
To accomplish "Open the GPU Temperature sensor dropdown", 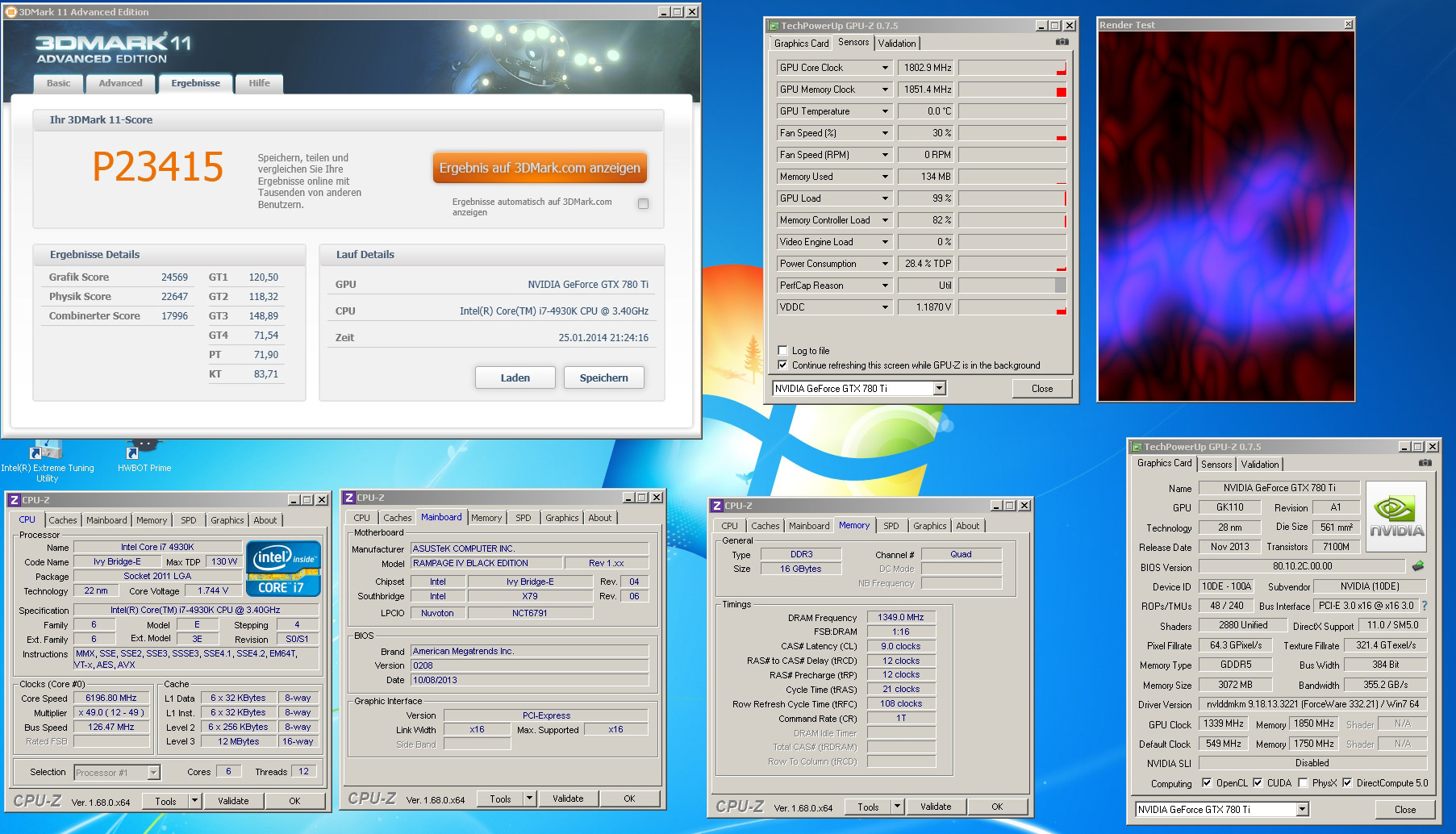I will pyautogui.click(x=885, y=111).
